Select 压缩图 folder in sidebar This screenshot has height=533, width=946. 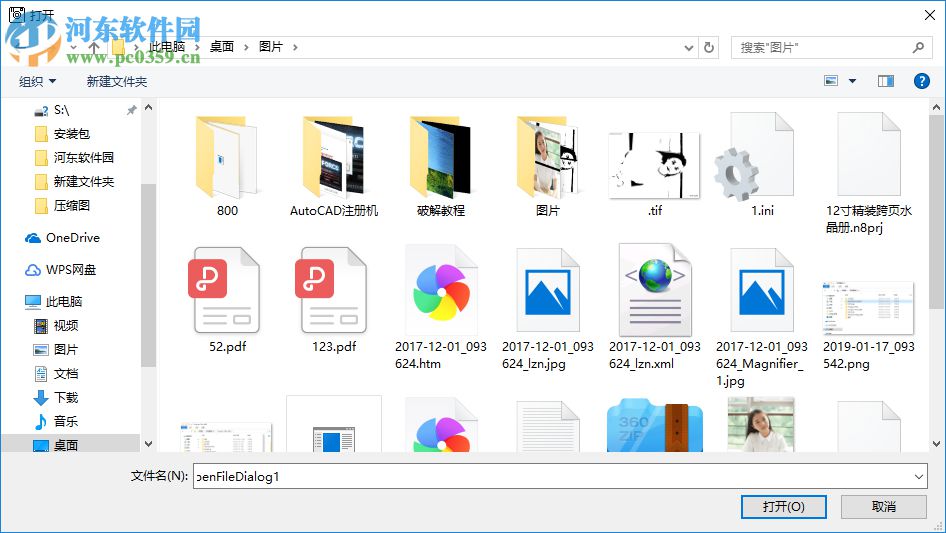pos(71,206)
